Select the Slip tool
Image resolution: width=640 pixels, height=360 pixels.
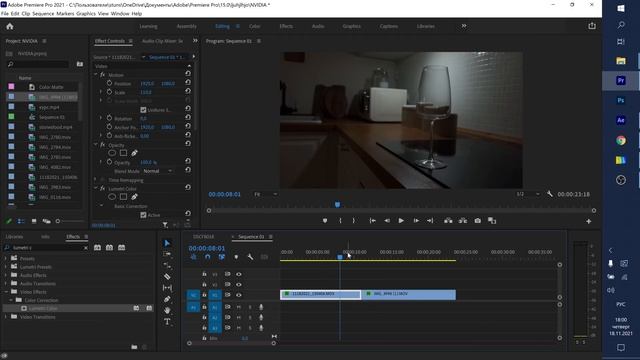coord(167,288)
